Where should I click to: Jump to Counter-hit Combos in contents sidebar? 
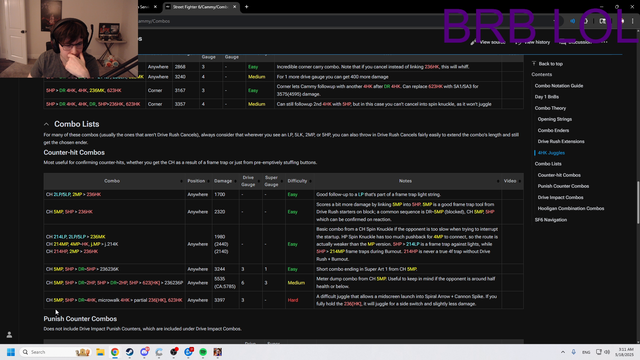tap(559, 175)
